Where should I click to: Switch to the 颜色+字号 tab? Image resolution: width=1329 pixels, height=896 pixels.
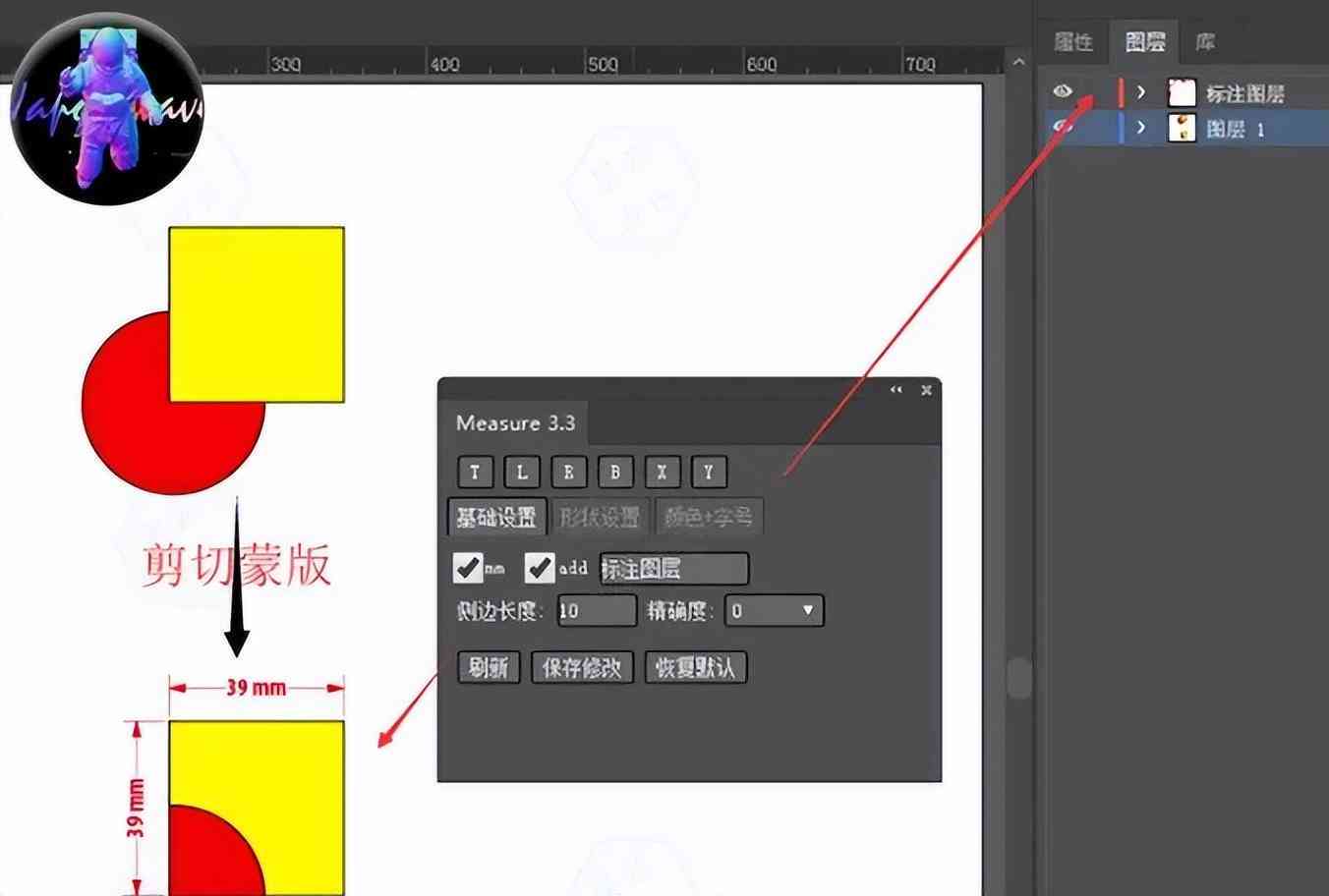click(x=709, y=517)
